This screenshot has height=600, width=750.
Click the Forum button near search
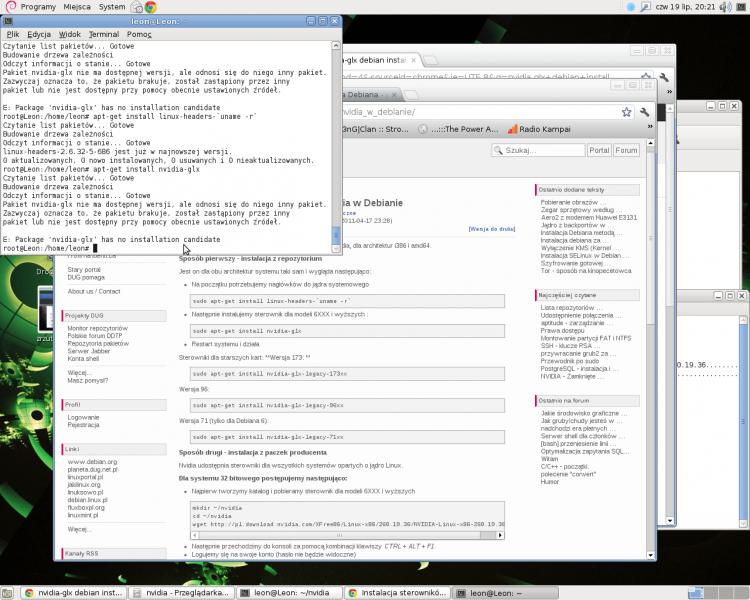click(x=626, y=150)
